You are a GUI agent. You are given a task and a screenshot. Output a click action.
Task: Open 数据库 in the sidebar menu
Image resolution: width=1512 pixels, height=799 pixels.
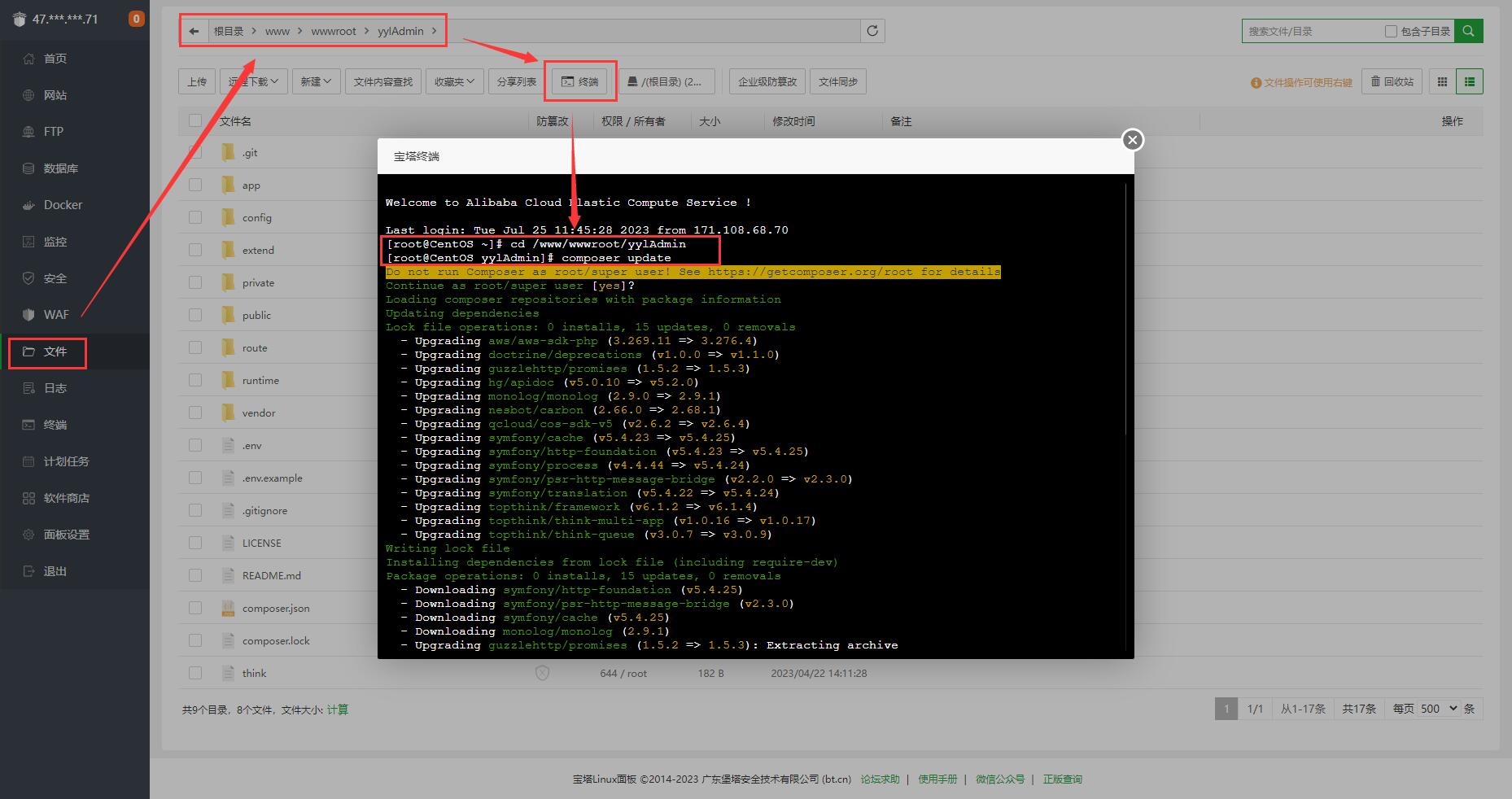tap(61, 168)
